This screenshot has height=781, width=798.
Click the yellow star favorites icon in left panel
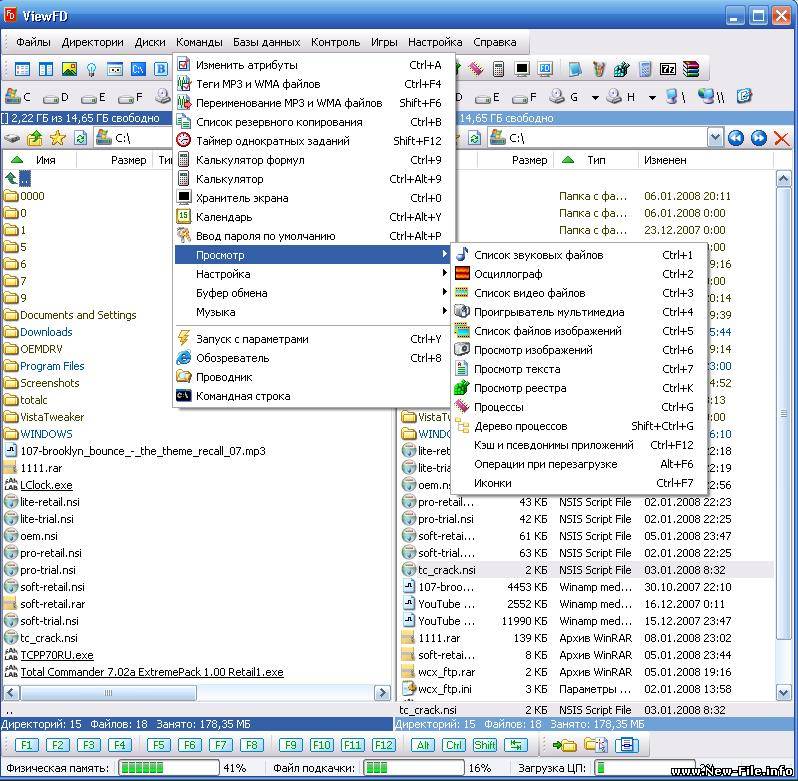click(x=58, y=138)
